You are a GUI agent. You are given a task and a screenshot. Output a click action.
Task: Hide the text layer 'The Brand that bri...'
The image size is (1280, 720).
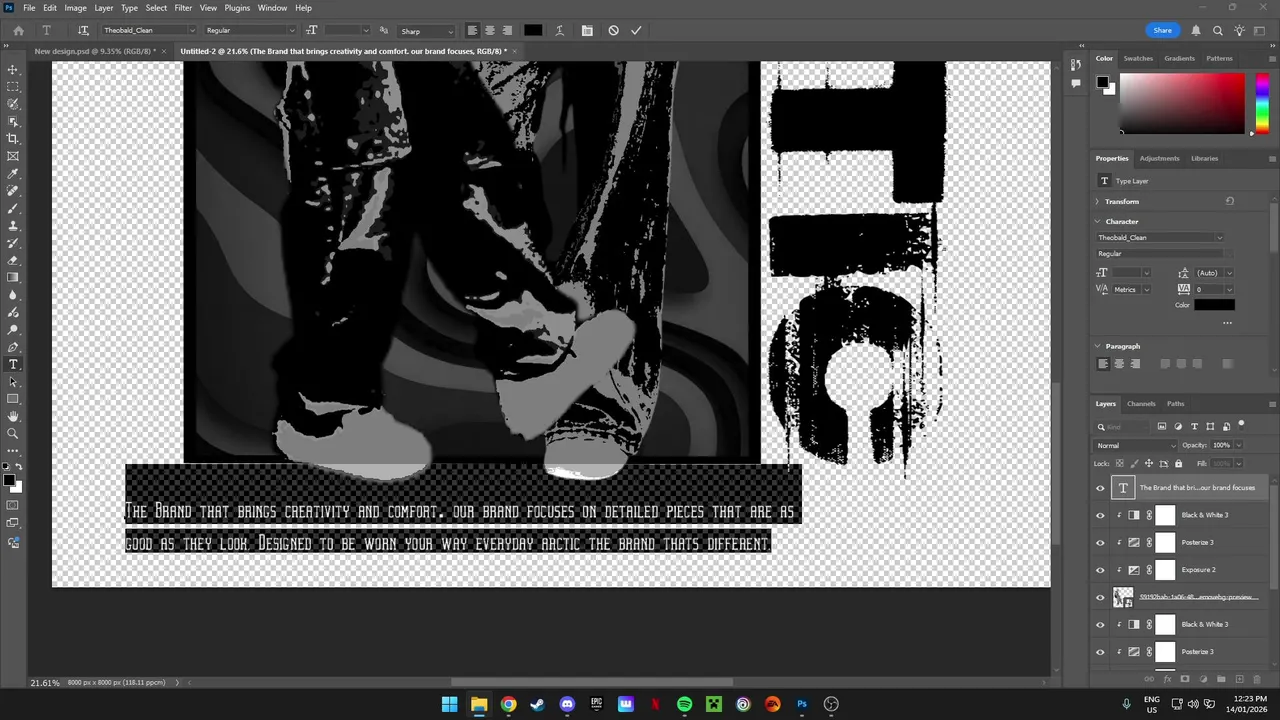1100,488
